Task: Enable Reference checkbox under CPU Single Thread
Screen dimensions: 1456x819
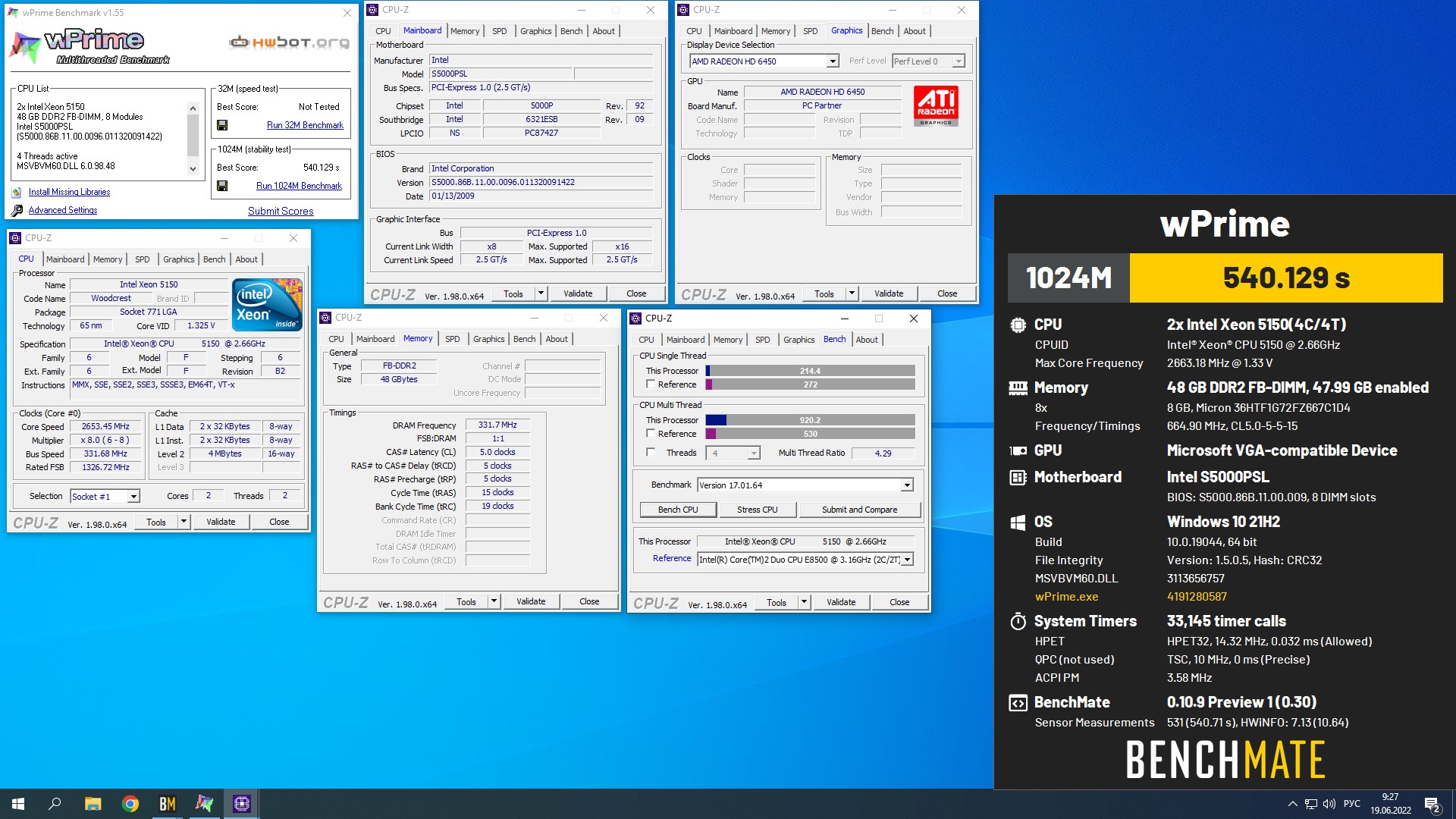Action: [x=651, y=384]
